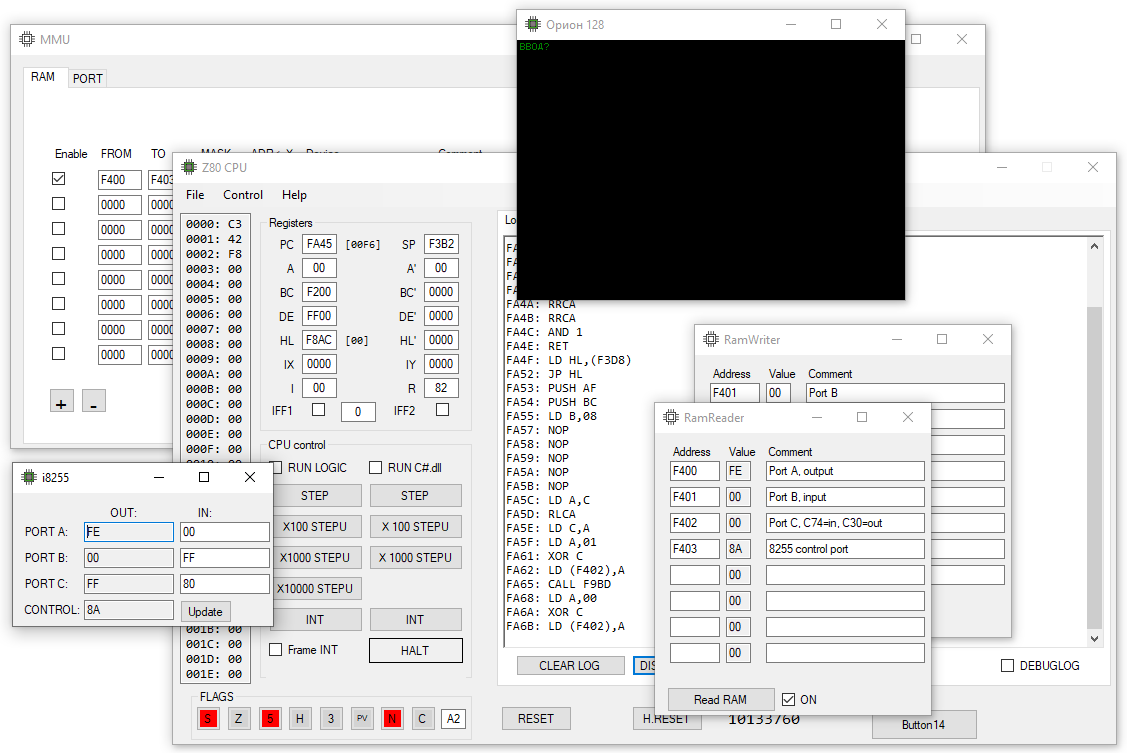Click the Орион 128 window chip icon
Viewport: 1127px width, 753px height.
click(533, 24)
